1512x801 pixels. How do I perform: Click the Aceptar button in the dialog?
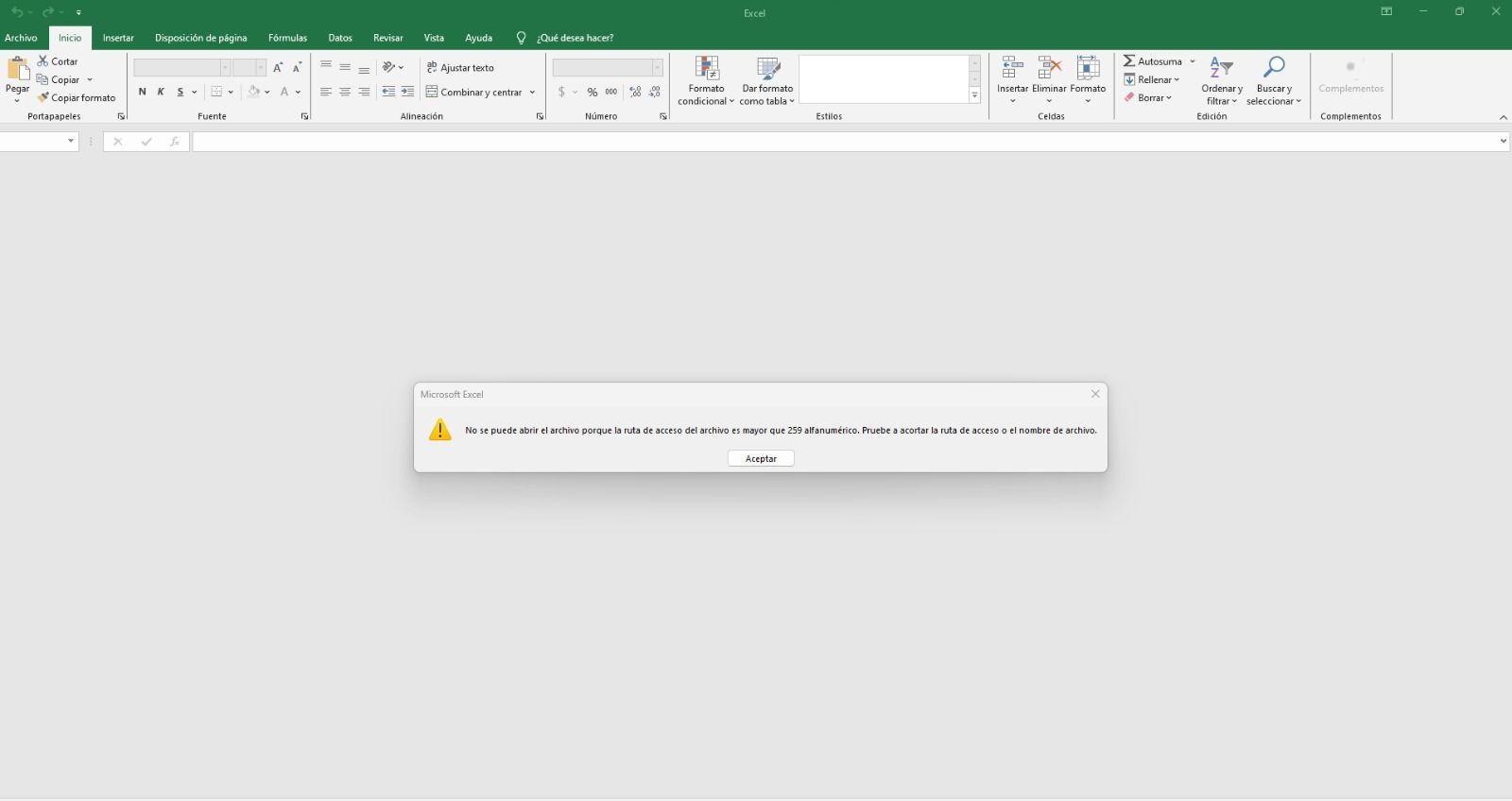coord(761,458)
